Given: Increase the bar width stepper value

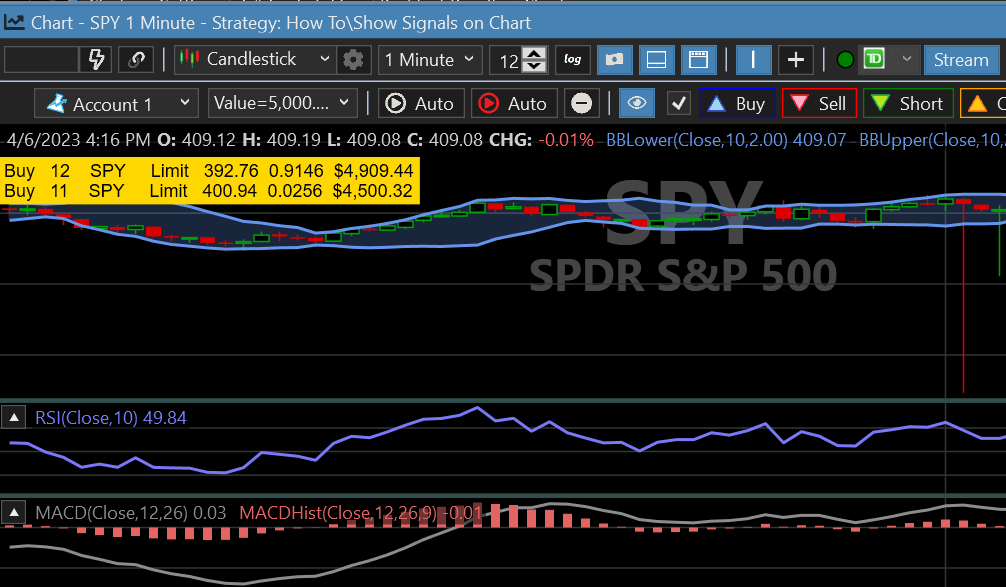Looking at the screenshot, I should point(534,53).
